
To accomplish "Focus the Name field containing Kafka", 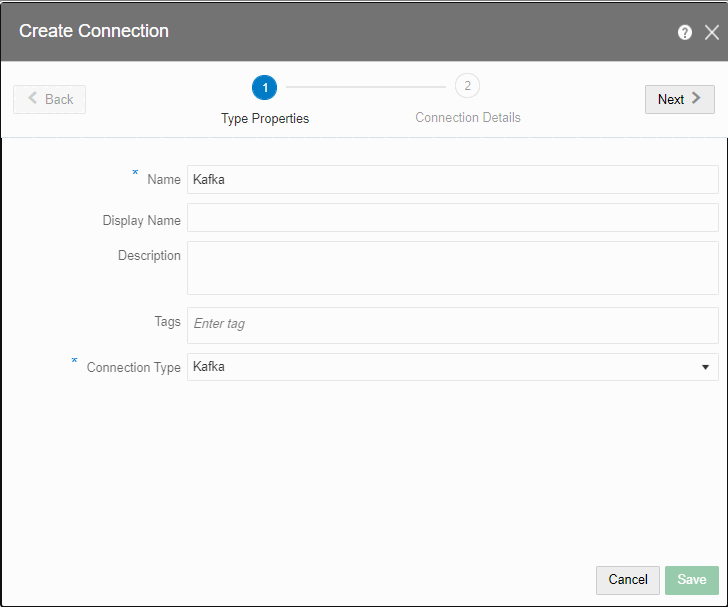I will point(452,179).
